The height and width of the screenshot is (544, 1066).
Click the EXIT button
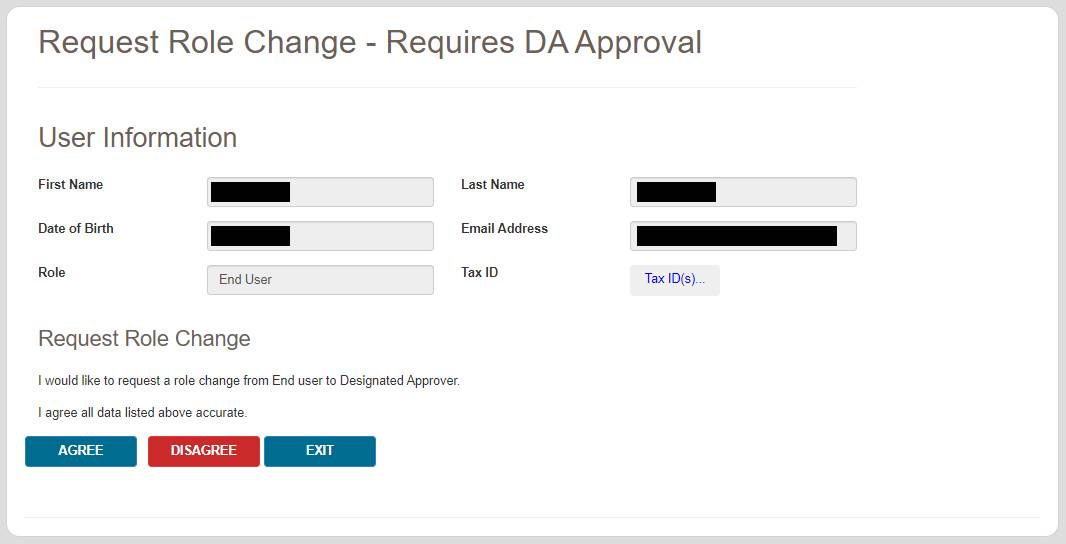(x=319, y=451)
